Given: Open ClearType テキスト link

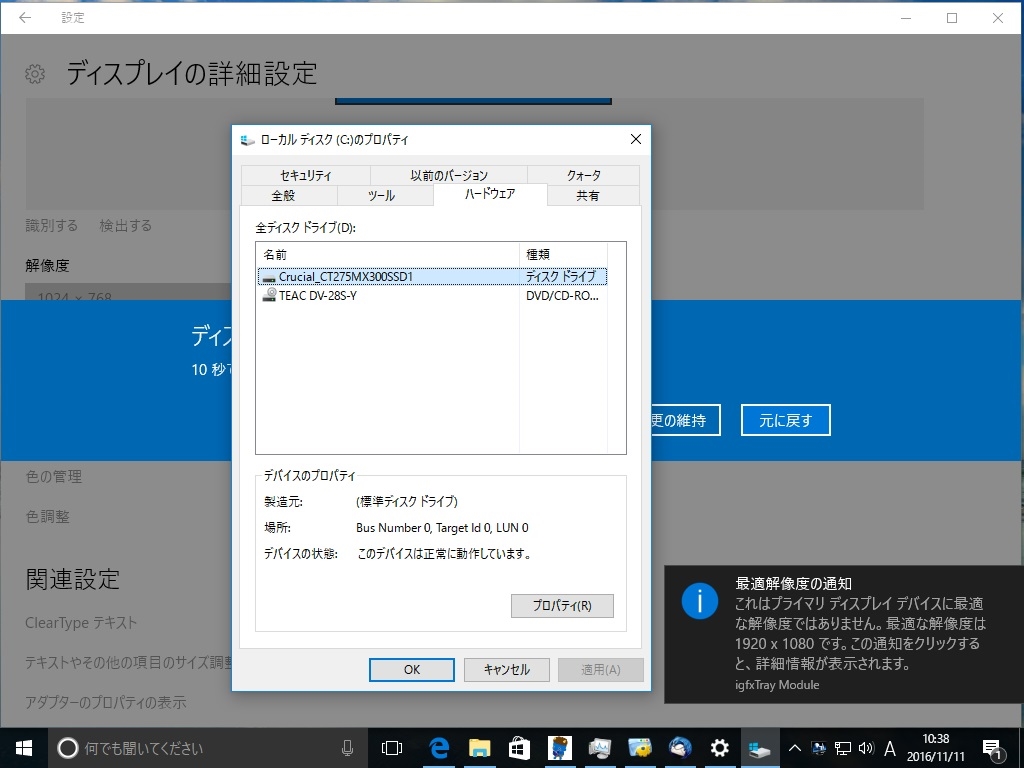Looking at the screenshot, I should coord(81,622).
